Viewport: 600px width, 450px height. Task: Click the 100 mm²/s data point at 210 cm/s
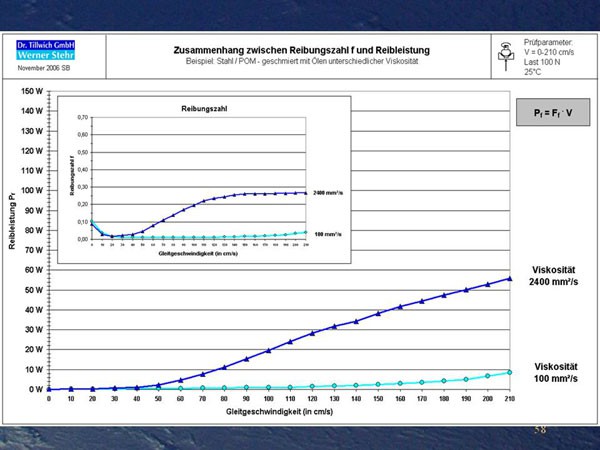(509, 372)
